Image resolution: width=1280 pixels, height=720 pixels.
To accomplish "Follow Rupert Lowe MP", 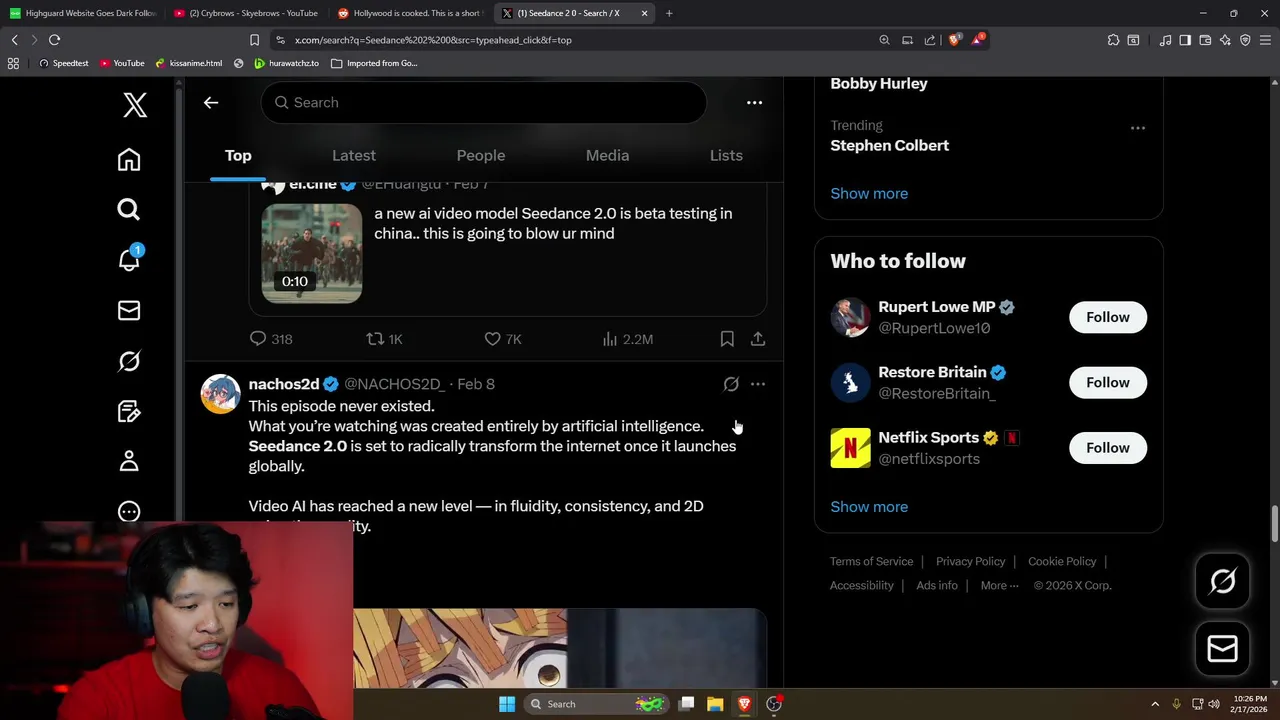I will [x=1108, y=317].
